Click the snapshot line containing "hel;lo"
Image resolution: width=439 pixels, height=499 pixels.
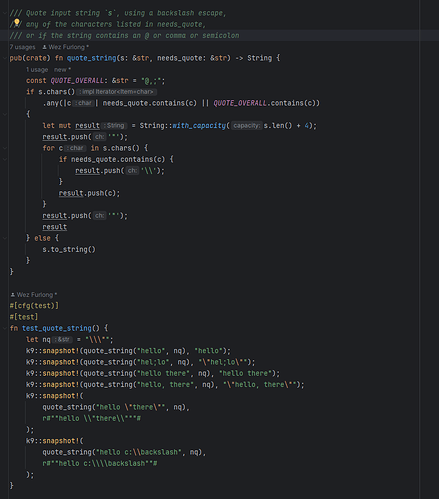pos(141,362)
